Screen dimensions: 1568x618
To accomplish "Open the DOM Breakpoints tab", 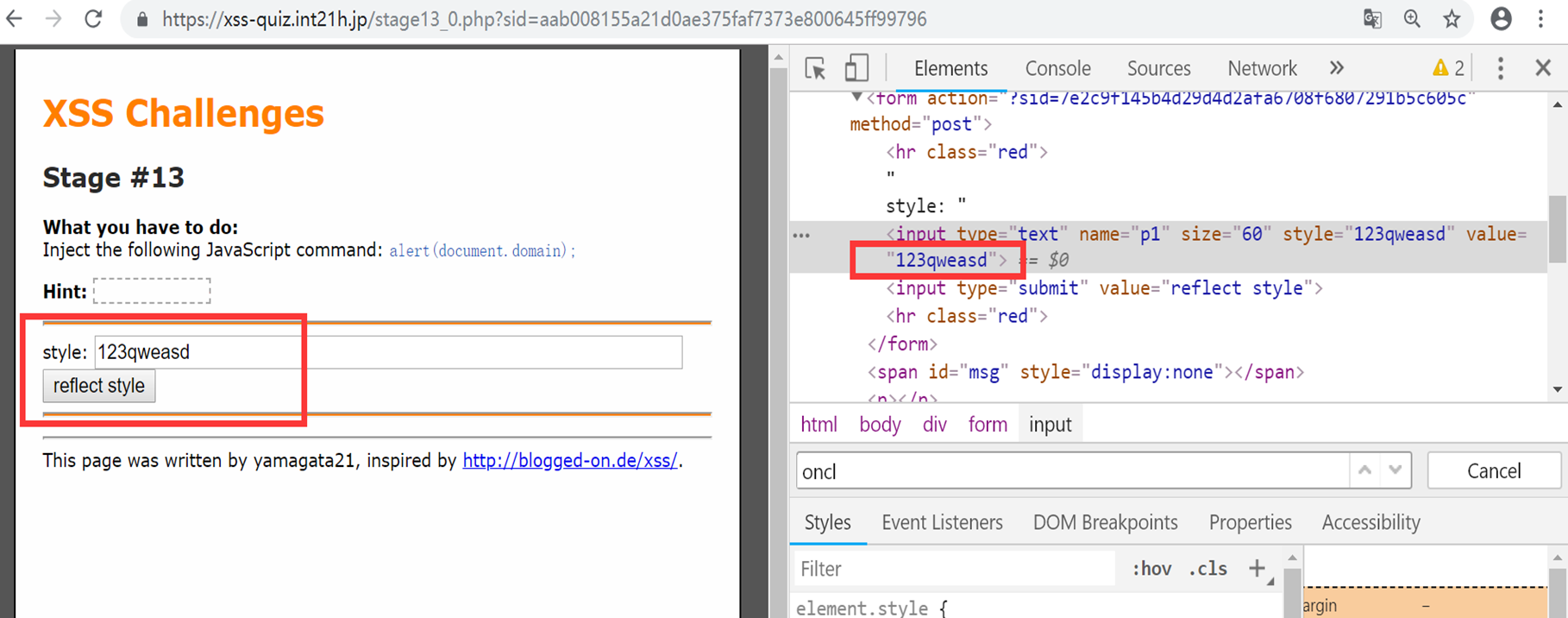I will tap(1105, 522).
